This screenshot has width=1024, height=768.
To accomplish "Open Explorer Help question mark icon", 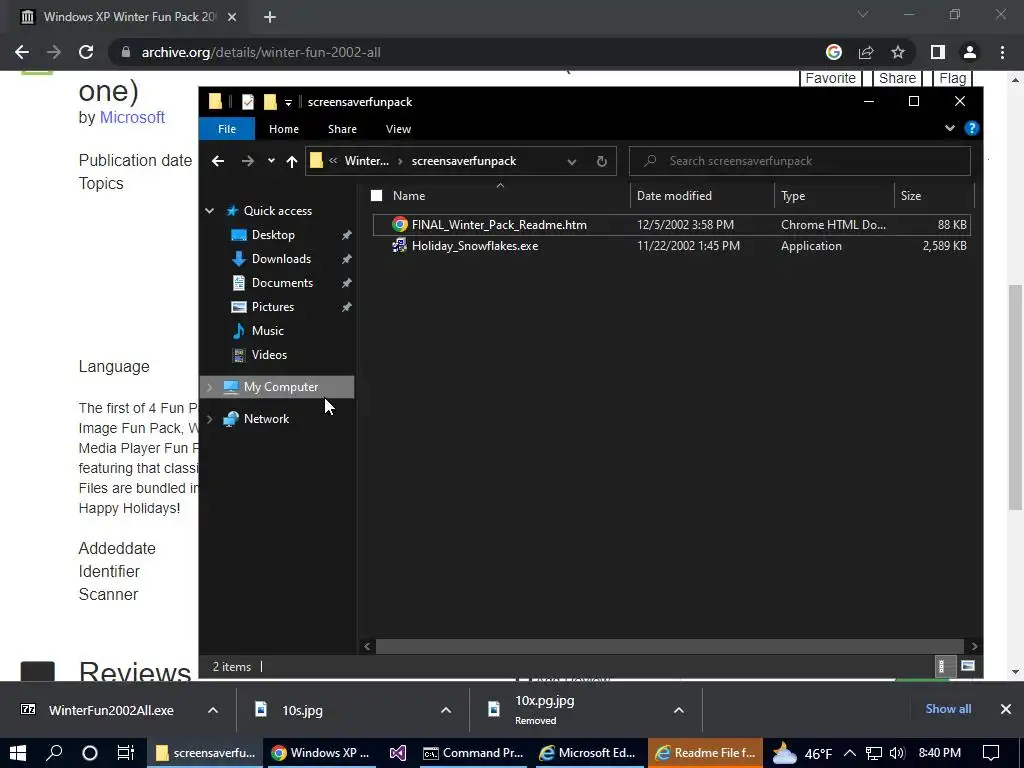I will (x=971, y=128).
